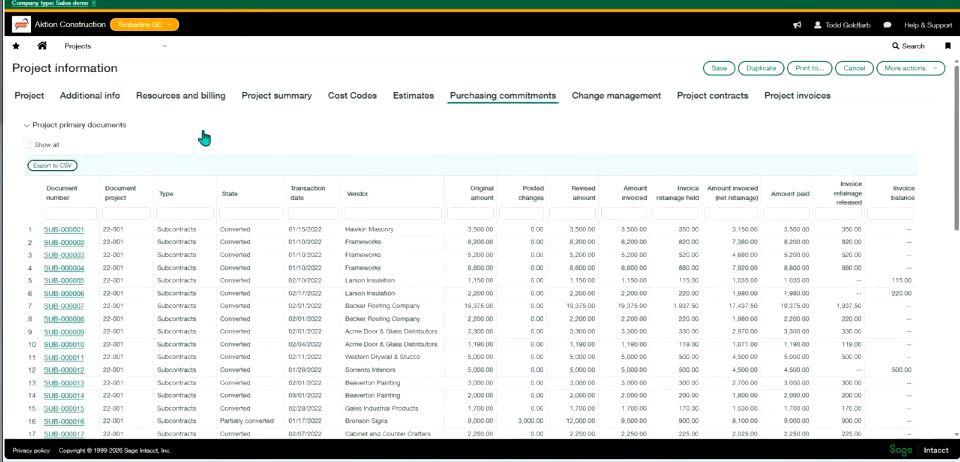Viewport: 960px width, 462px height.
Task: Click the Document number filter field
Action: (70, 214)
